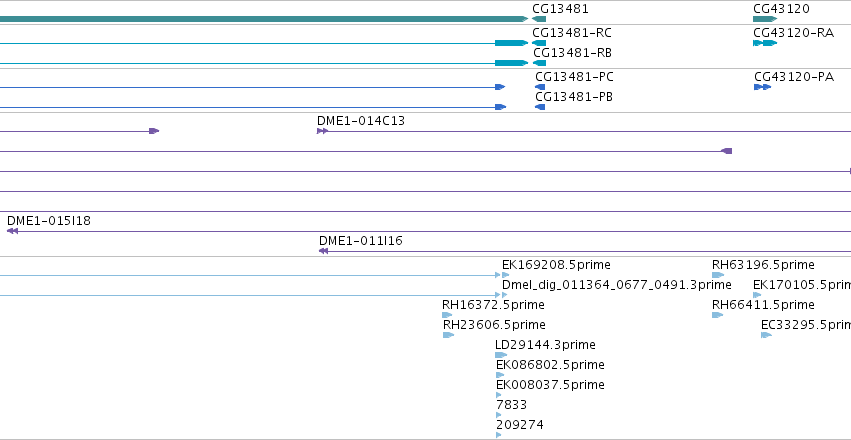The height and width of the screenshot is (440, 851).
Task: Click the arrow glyph under RH23606.5prime
Action: (449, 335)
